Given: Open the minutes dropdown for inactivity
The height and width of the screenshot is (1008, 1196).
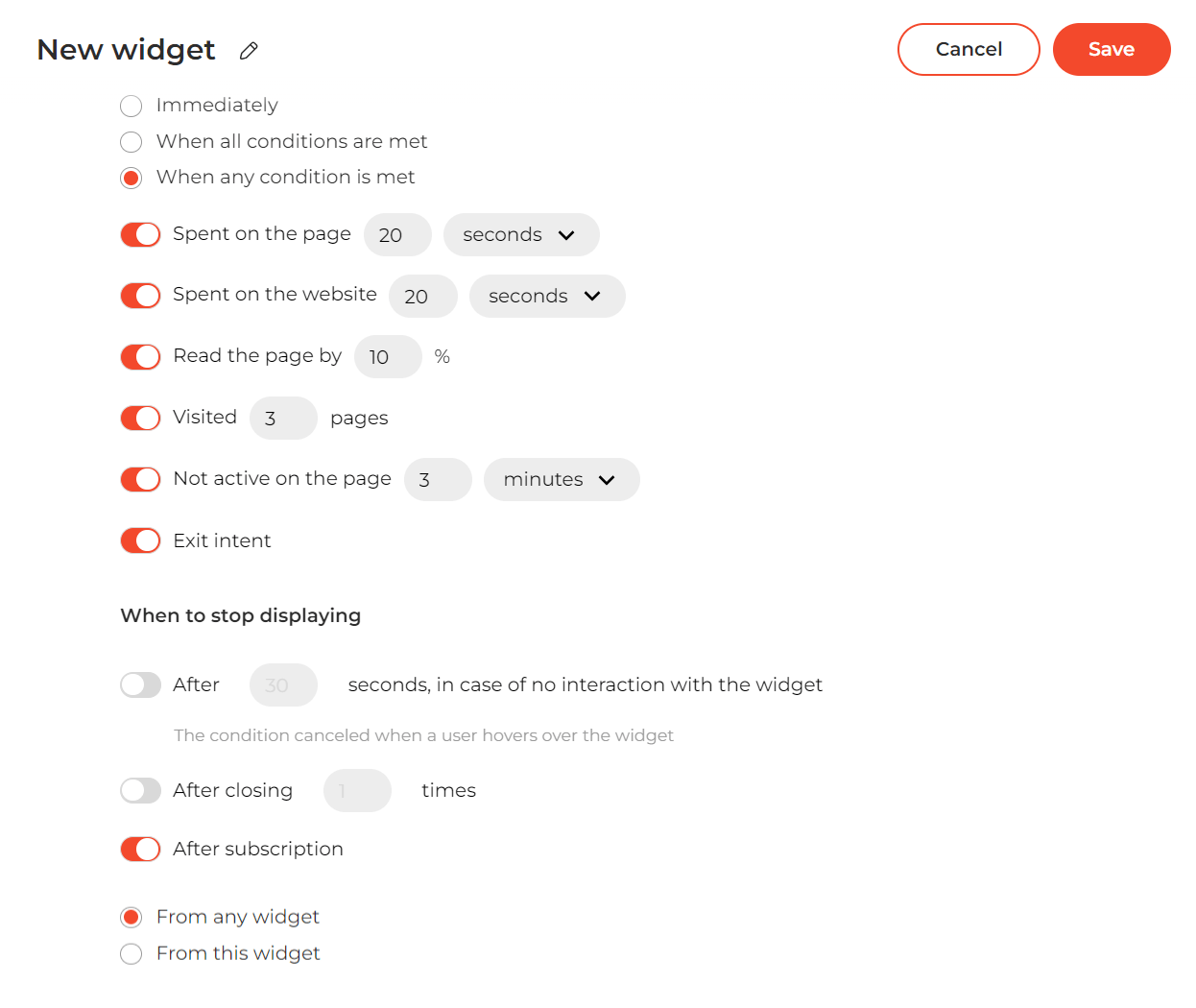Looking at the screenshot, I should pyautogui.click(x=562, y=479).
